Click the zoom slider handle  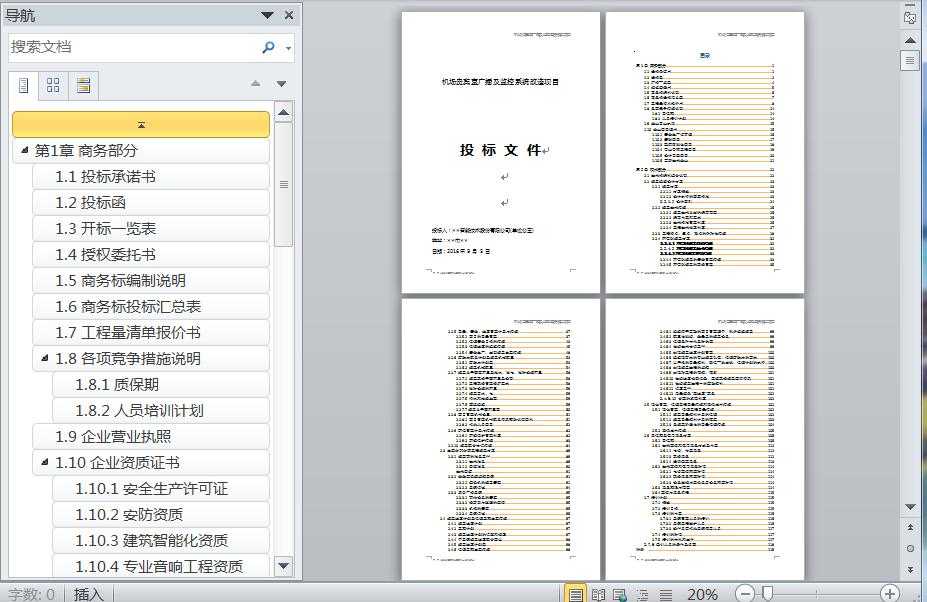tap(767, 594)
